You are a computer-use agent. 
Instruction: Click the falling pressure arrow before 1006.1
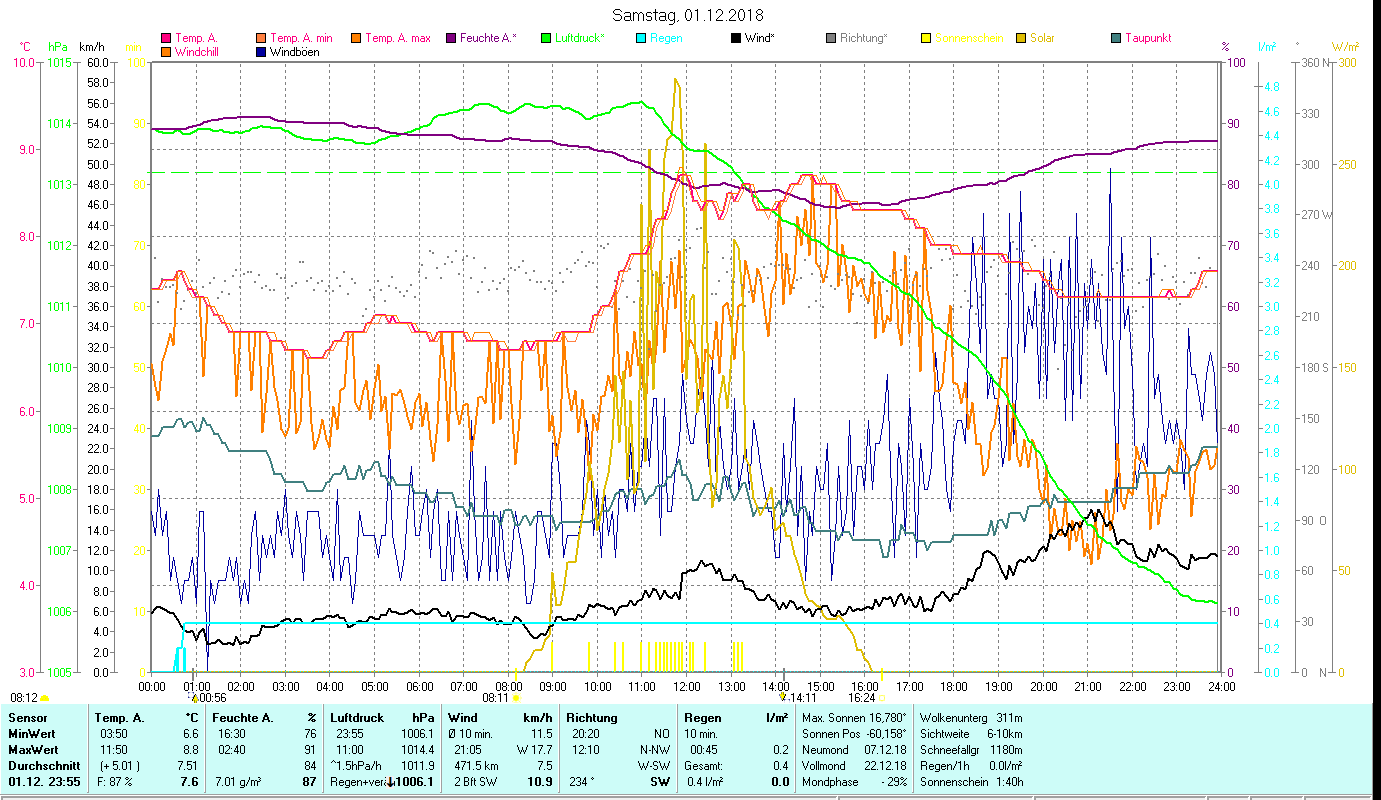391,782
